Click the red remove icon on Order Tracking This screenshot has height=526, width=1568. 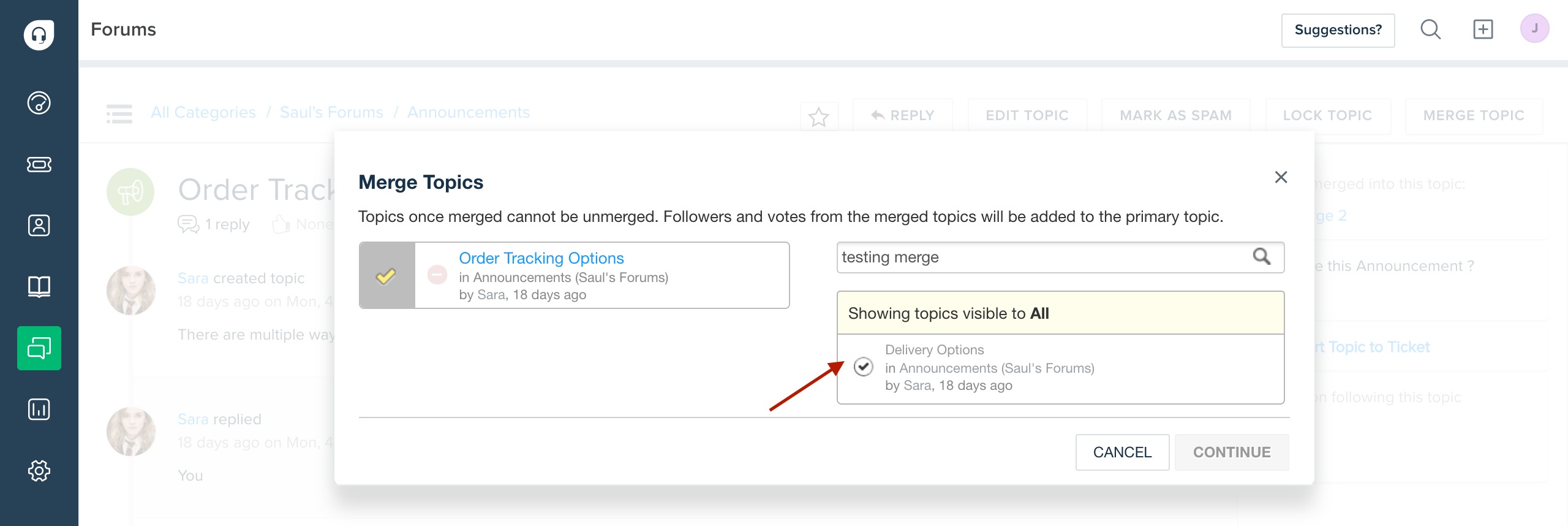tap(437, 275)
